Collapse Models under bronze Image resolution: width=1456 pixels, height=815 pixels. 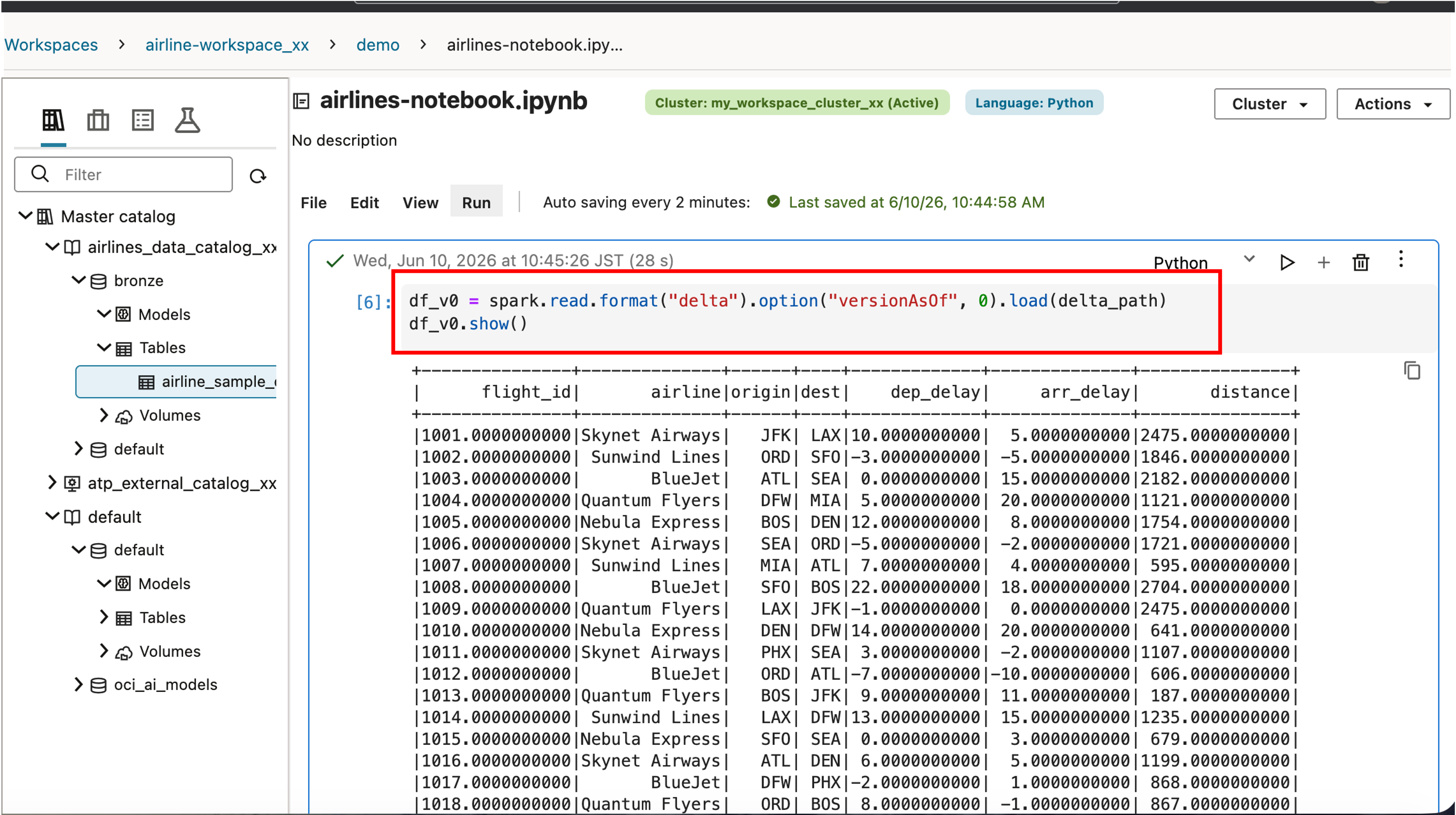point(104,313)
